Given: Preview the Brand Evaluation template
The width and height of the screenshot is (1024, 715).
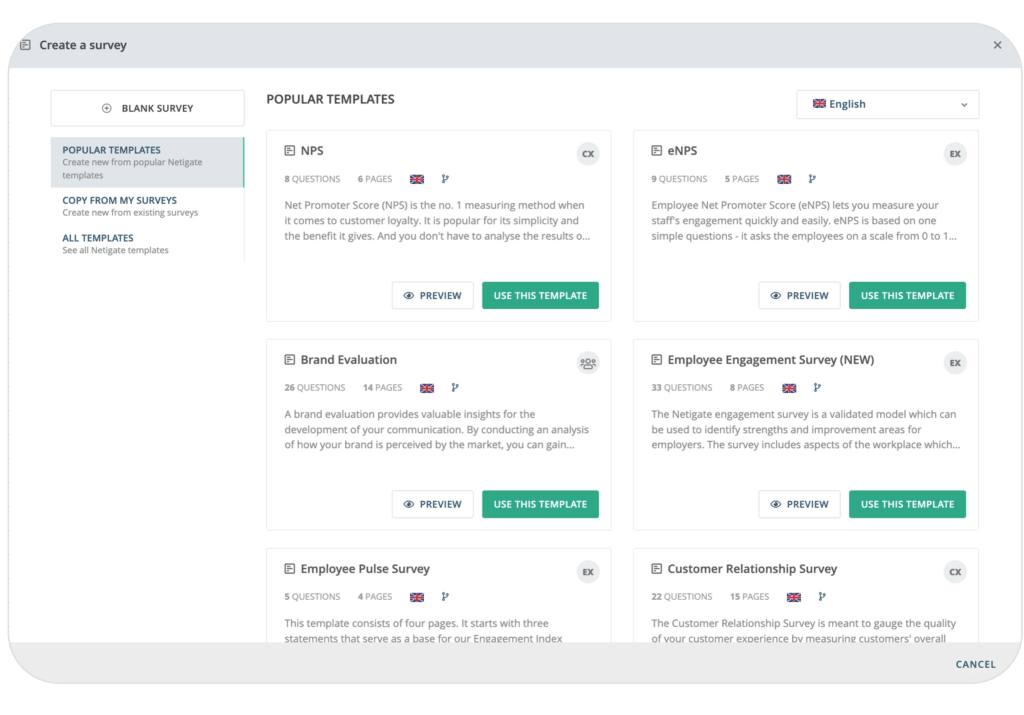Looking at the screenshot, I should click(x=432, y=504).
